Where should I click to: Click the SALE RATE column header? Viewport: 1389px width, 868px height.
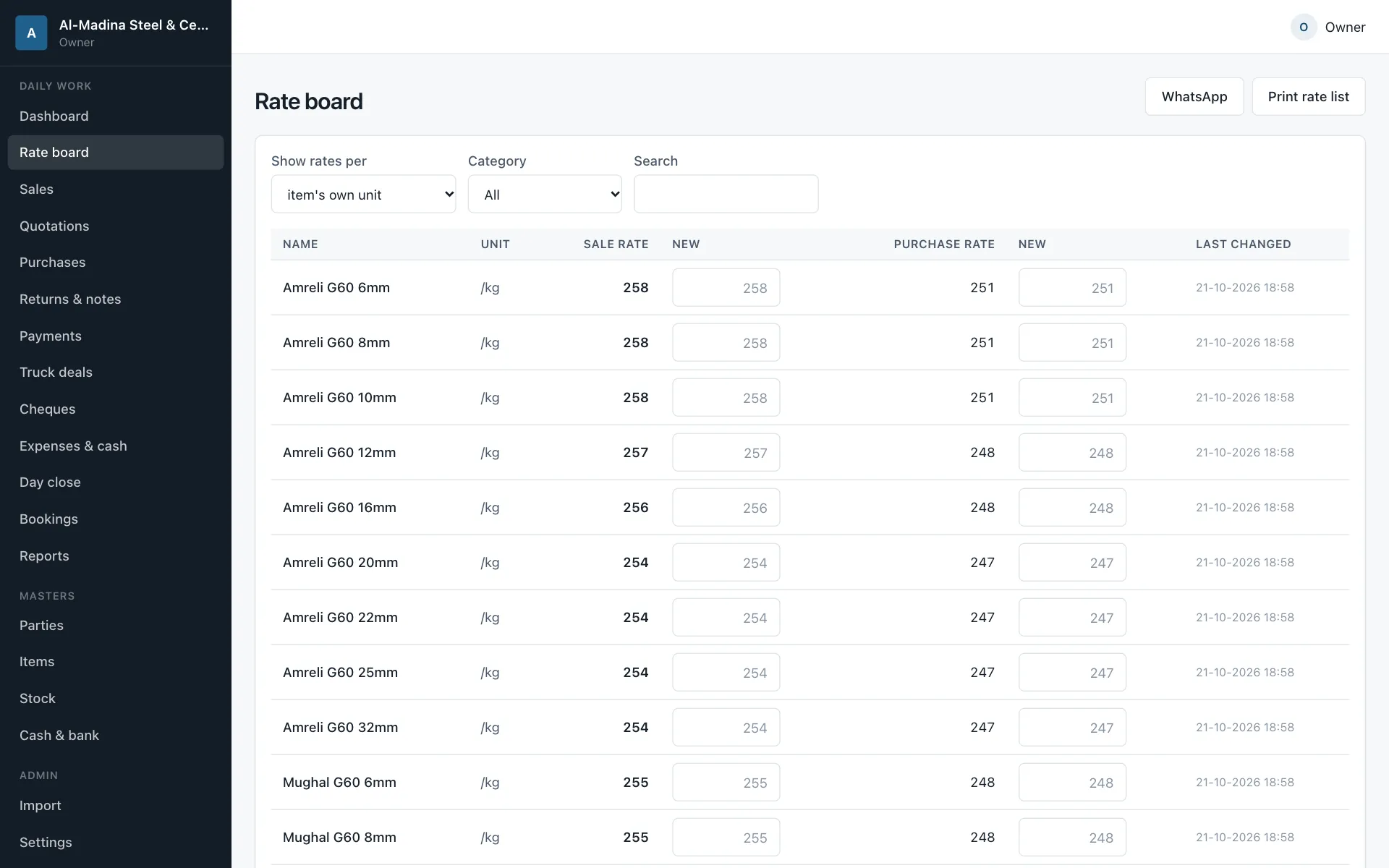pyautogui.click(x=616, y=244)
